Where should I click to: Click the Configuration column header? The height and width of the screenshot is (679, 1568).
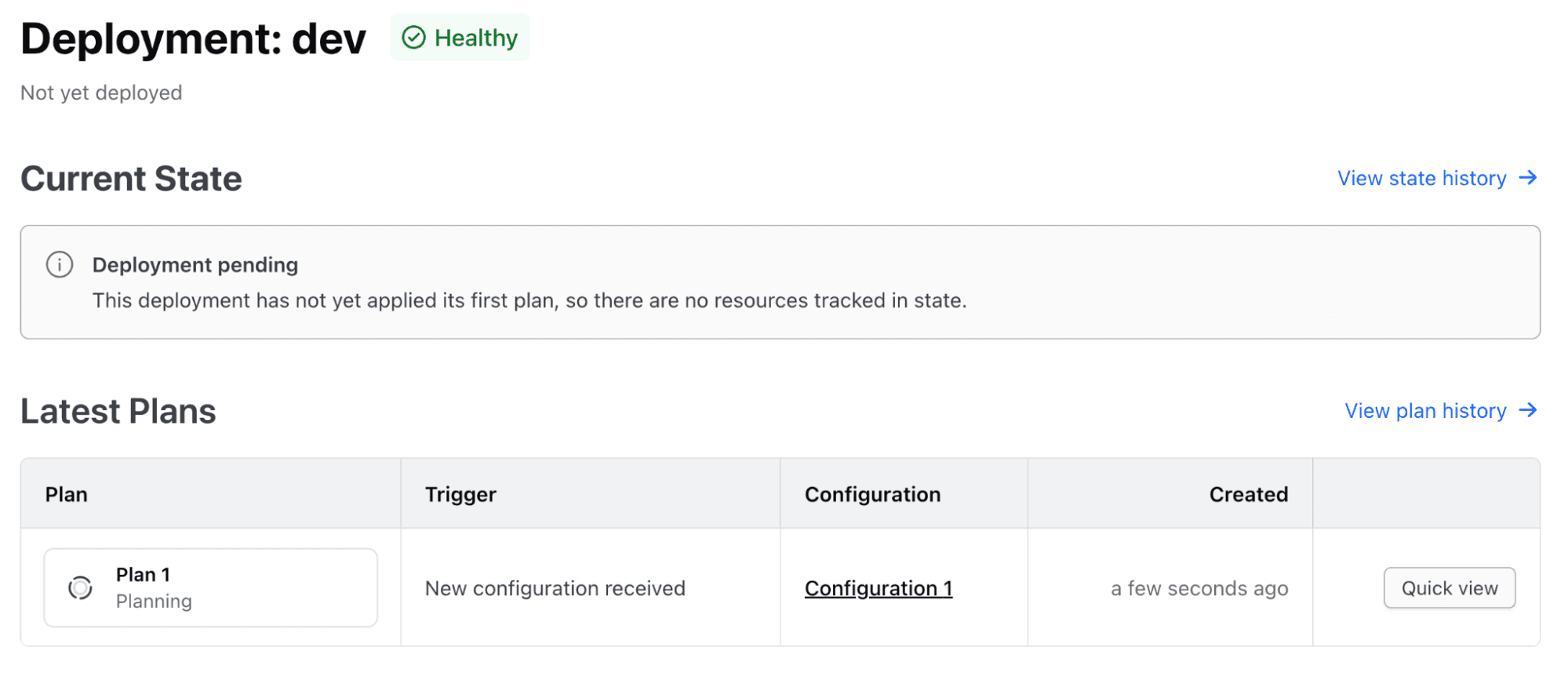[872, 495]
